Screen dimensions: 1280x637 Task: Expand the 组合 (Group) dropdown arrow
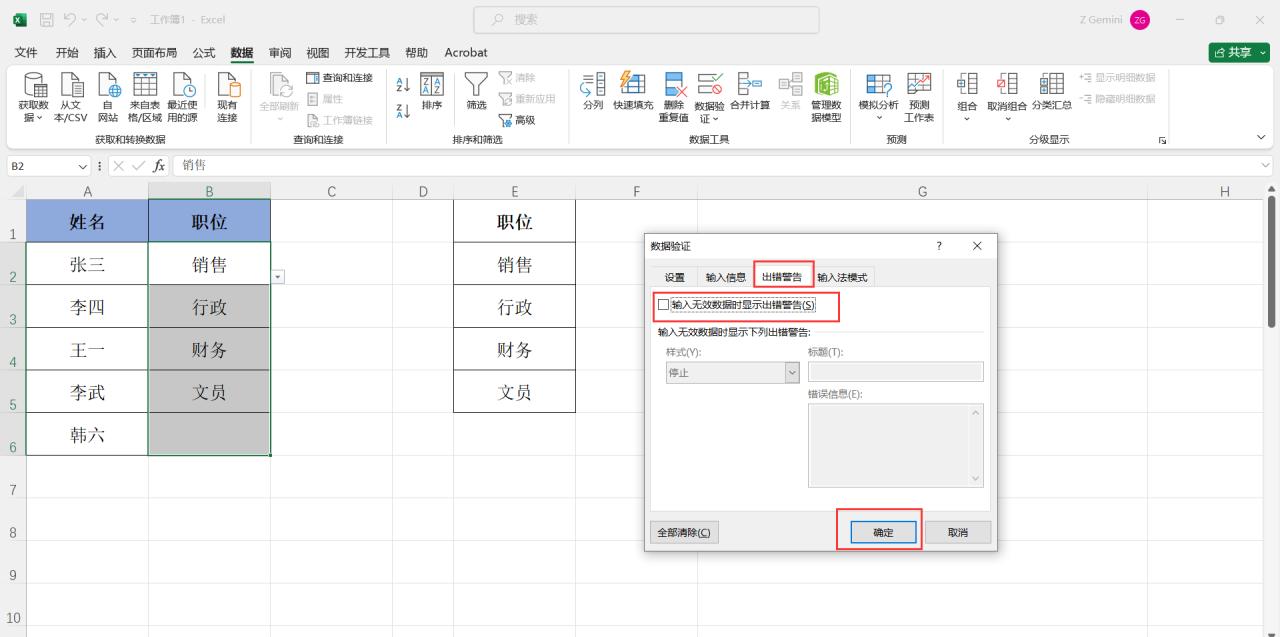point(967,118)
